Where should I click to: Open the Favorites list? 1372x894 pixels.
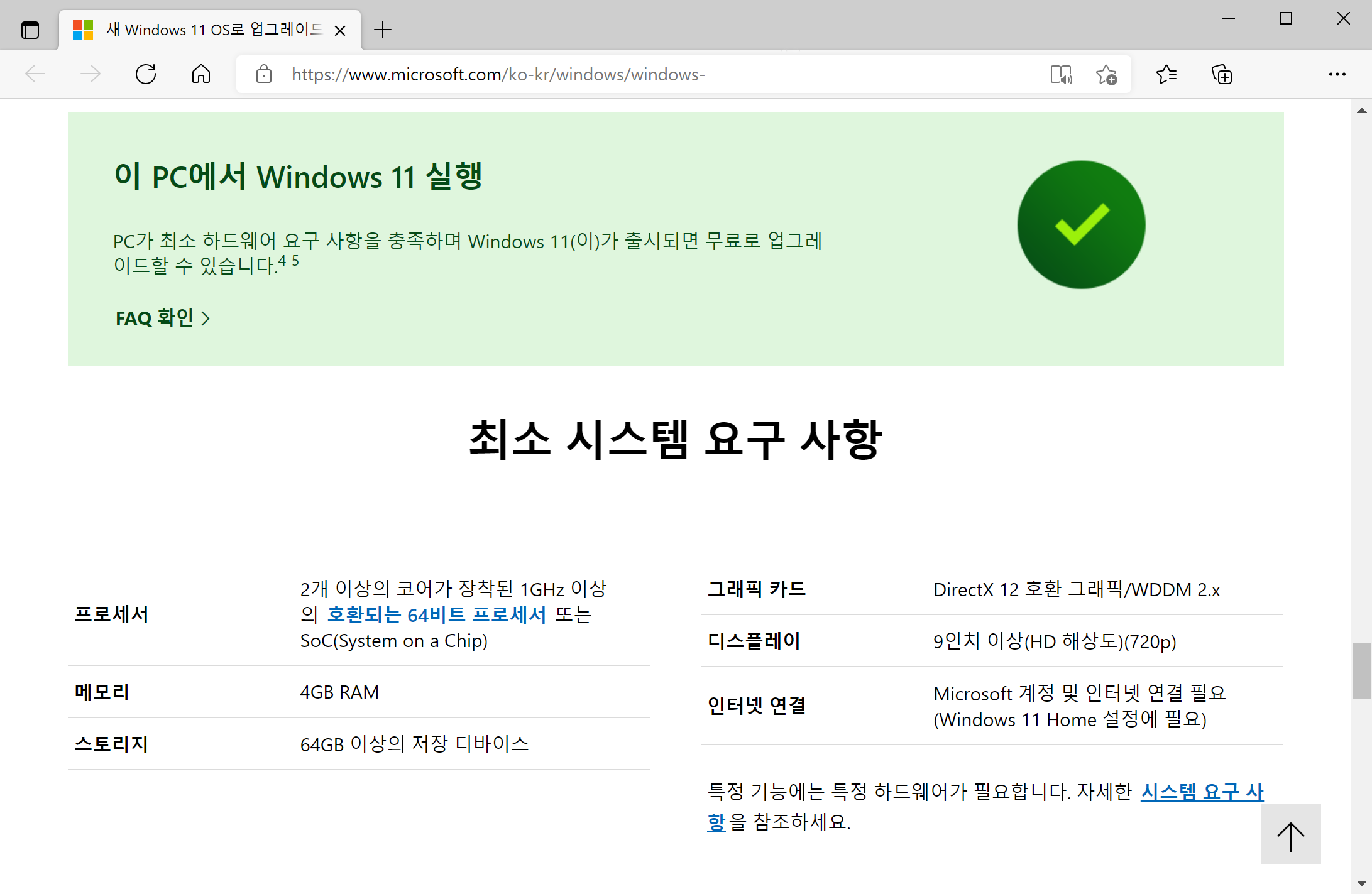[1166, 74]
